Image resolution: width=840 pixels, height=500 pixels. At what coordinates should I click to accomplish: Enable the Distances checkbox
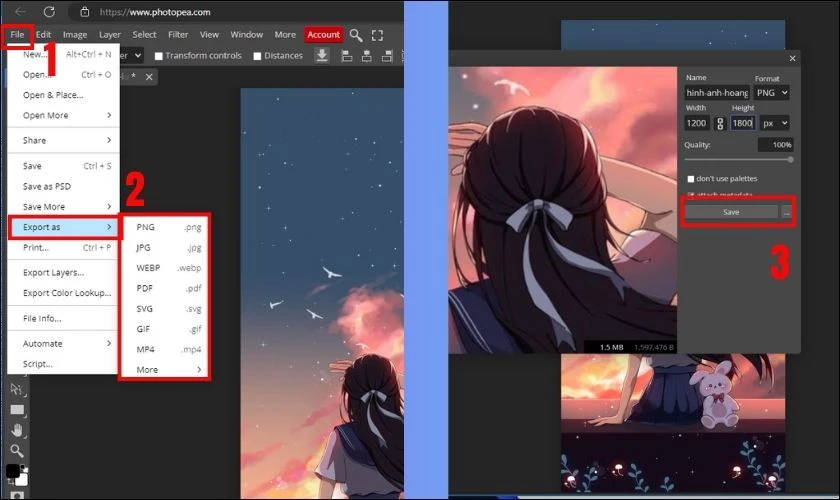(257, 56)
